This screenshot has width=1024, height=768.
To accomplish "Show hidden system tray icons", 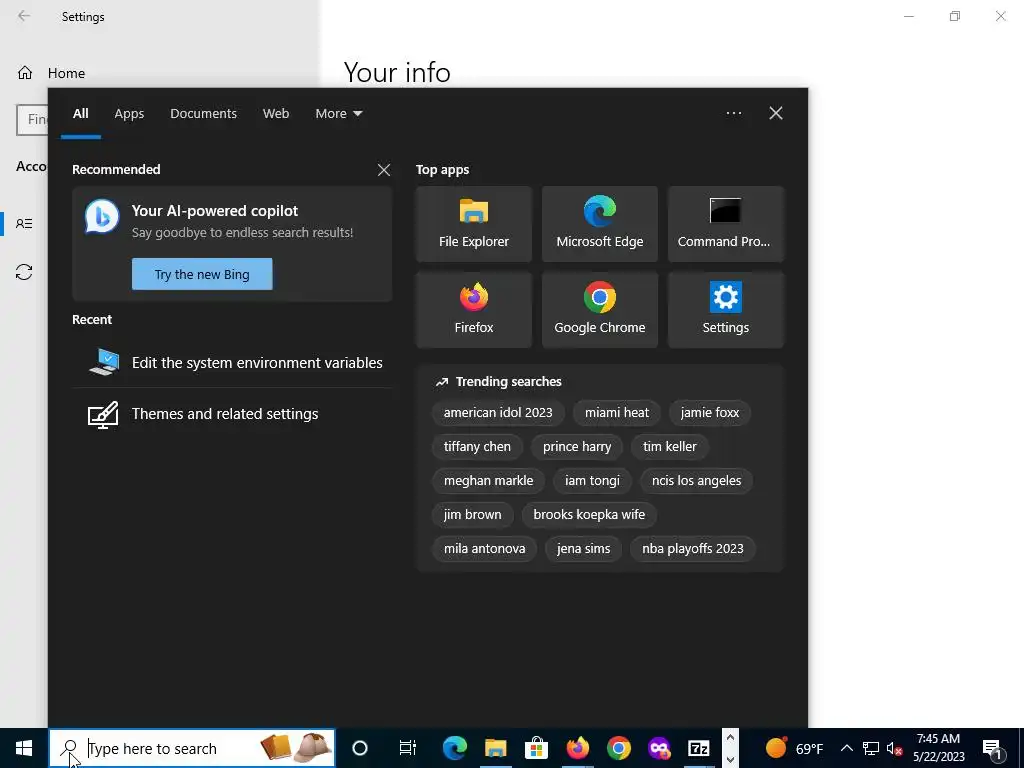I will pos(846,748).
